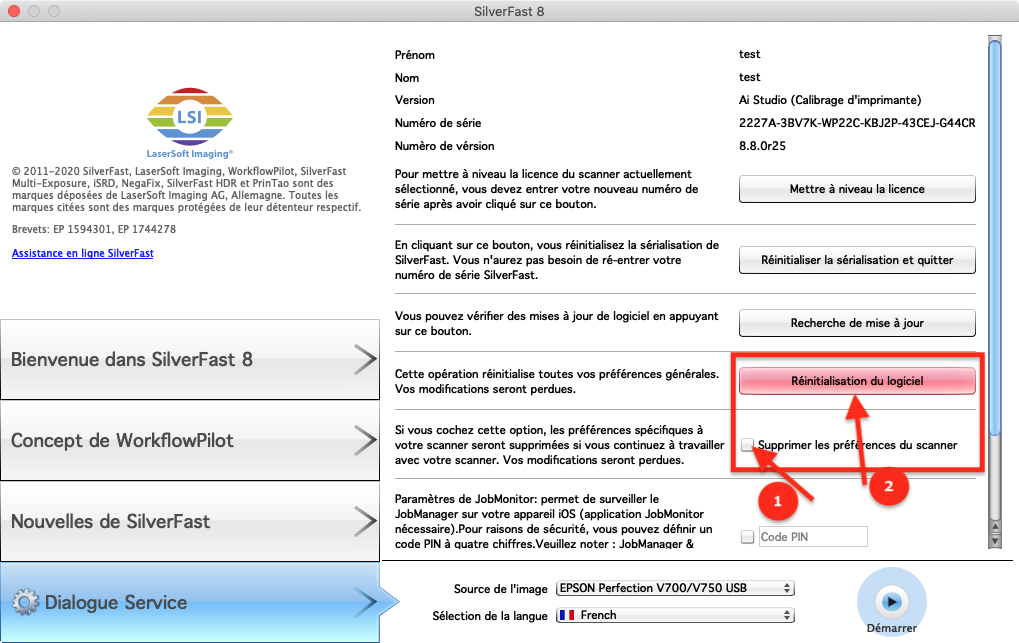Click the Dialogue Service chevron arrow

365,602
